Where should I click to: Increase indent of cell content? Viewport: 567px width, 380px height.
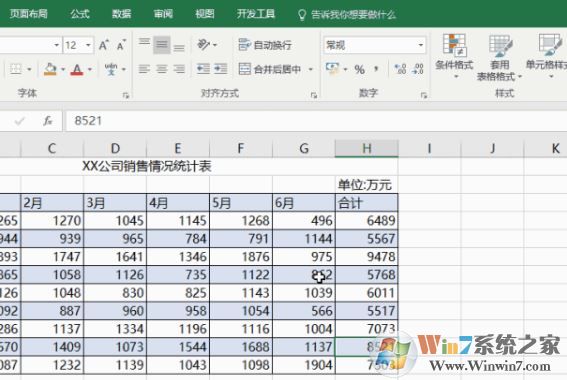(x=221, y=69)
